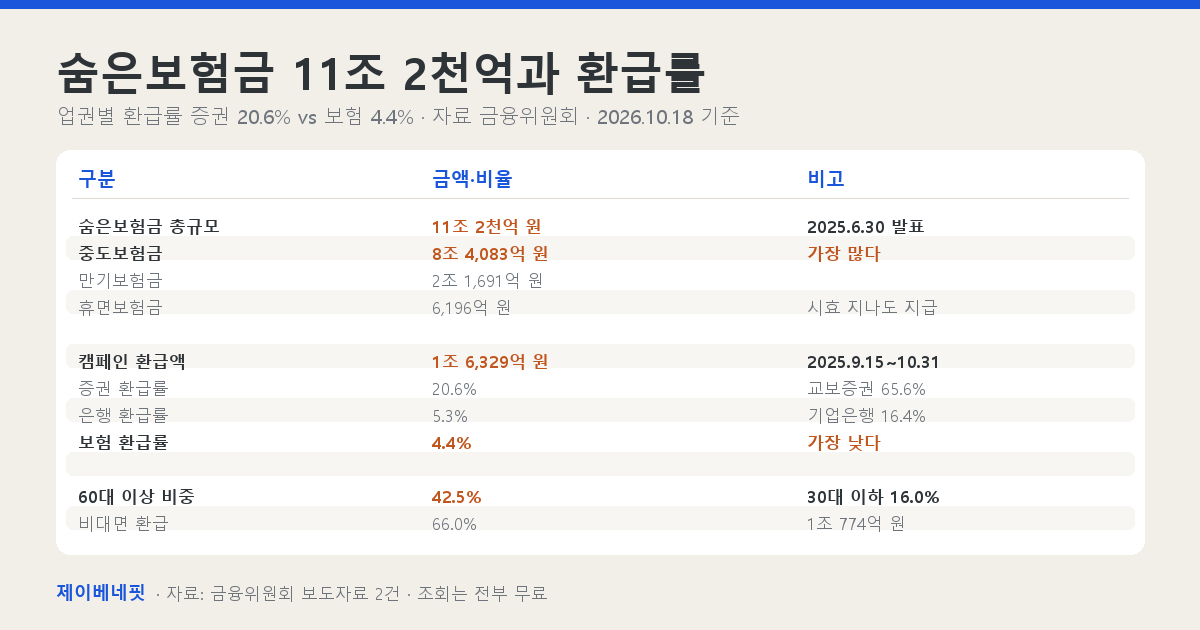Select the 증권 환급률 row label
1200x630 pixels.
pyautogui.click(x=123, y=388)
